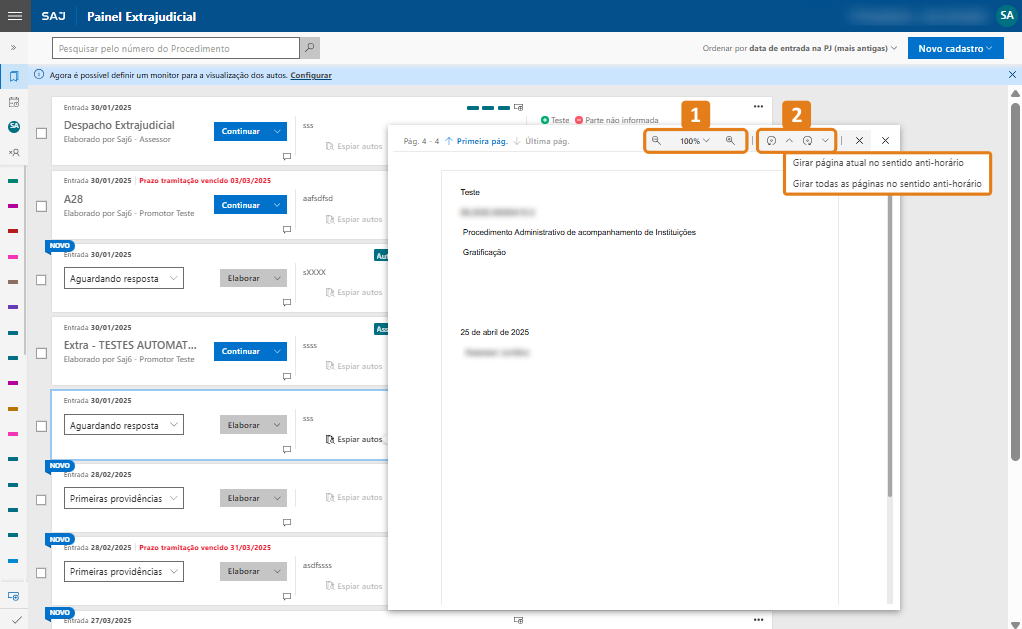This screenshot has width=1022, height=629.
Task: Open the 100% zoom level dropdown
Action: click(x=694, y=141)
